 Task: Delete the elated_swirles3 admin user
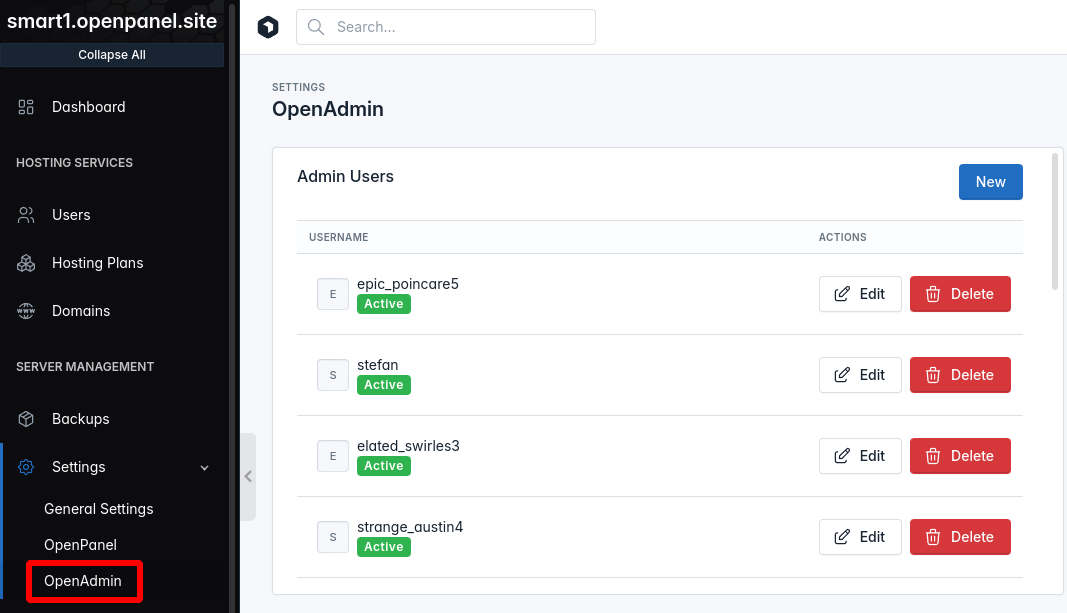point(959,456)
